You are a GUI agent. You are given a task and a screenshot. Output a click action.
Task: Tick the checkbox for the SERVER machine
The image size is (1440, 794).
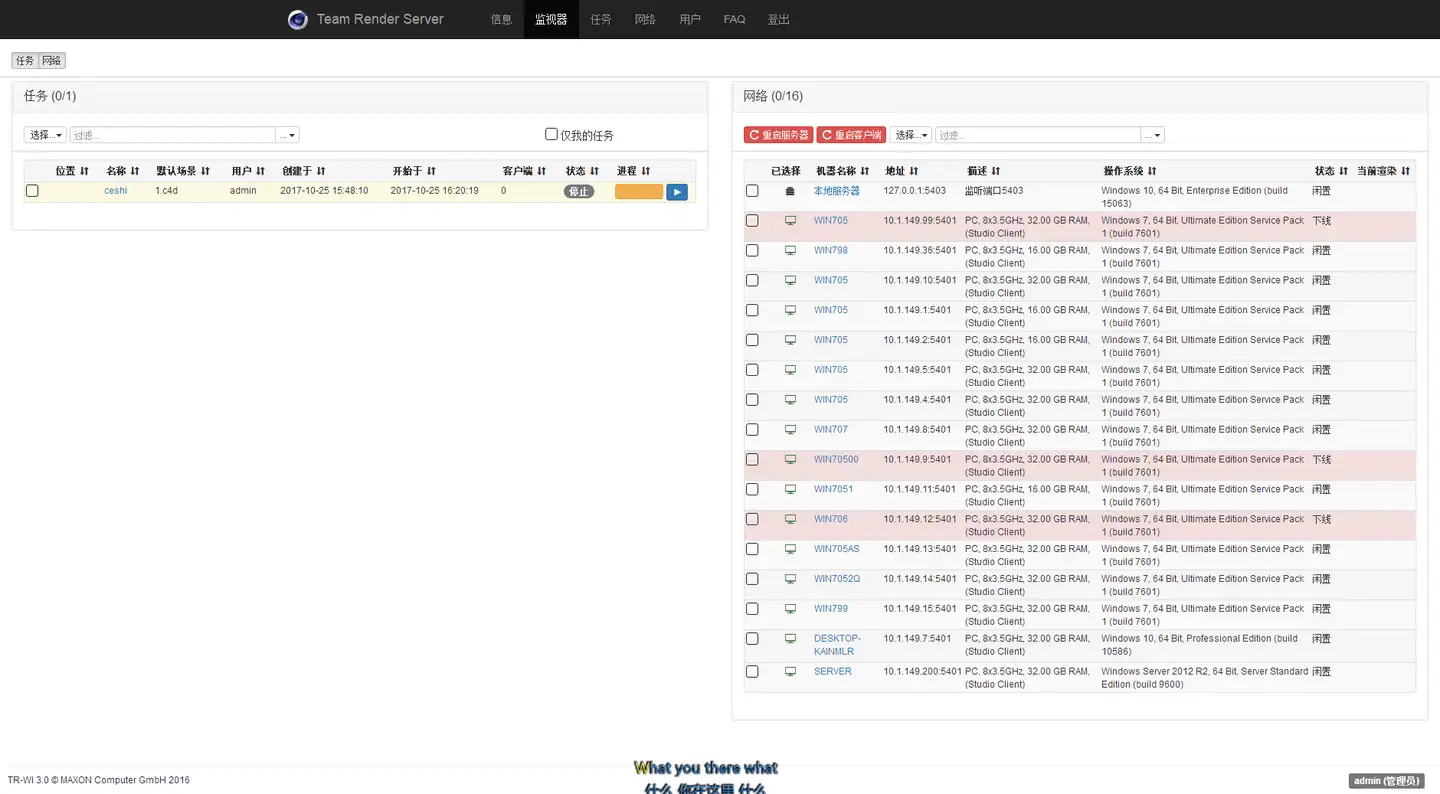pyautogui.click(x=752, y=671)
